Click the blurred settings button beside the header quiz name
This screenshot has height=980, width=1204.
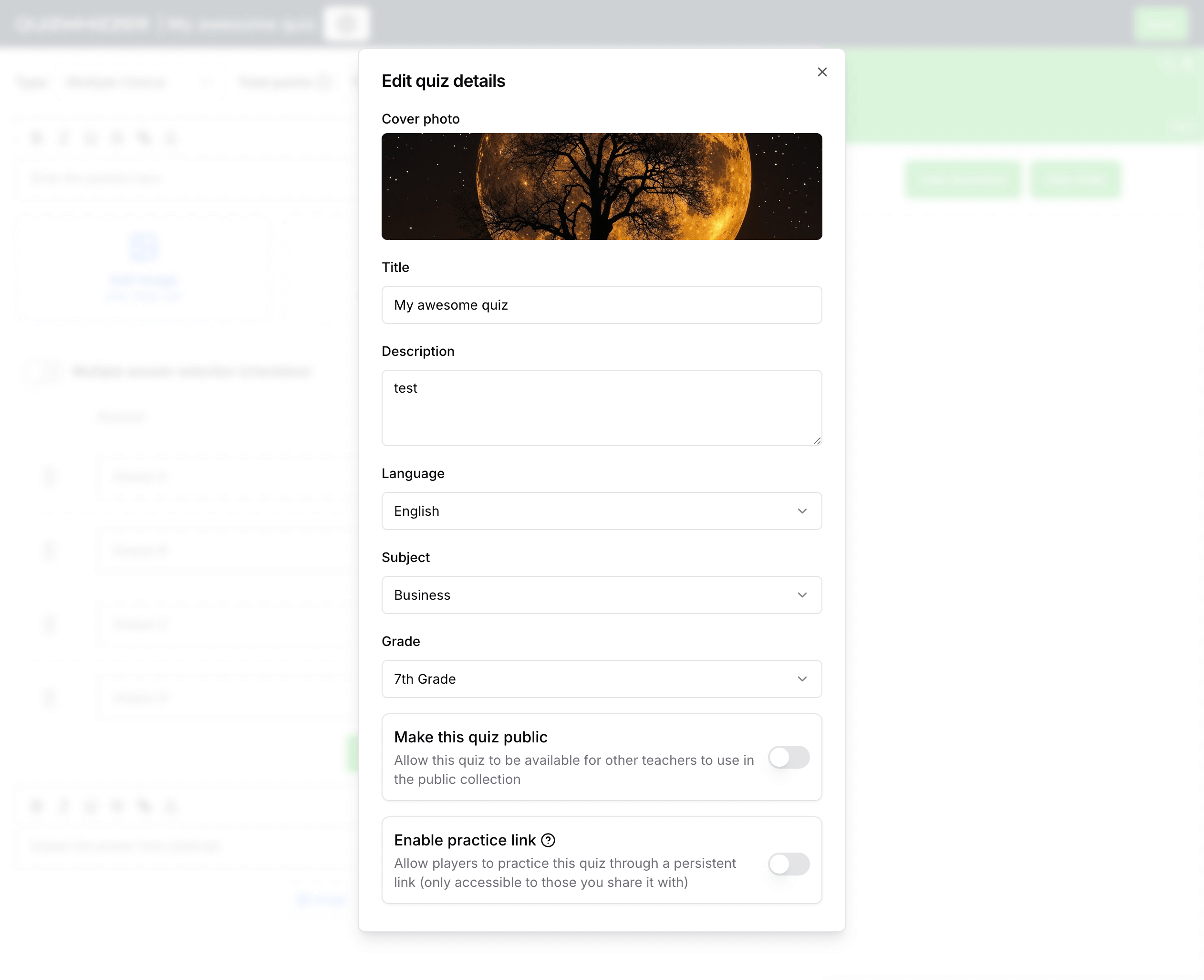point(347,24)
